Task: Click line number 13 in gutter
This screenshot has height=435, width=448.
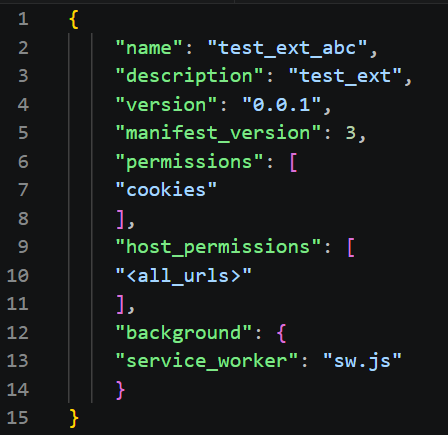Action: click(18, 361)
